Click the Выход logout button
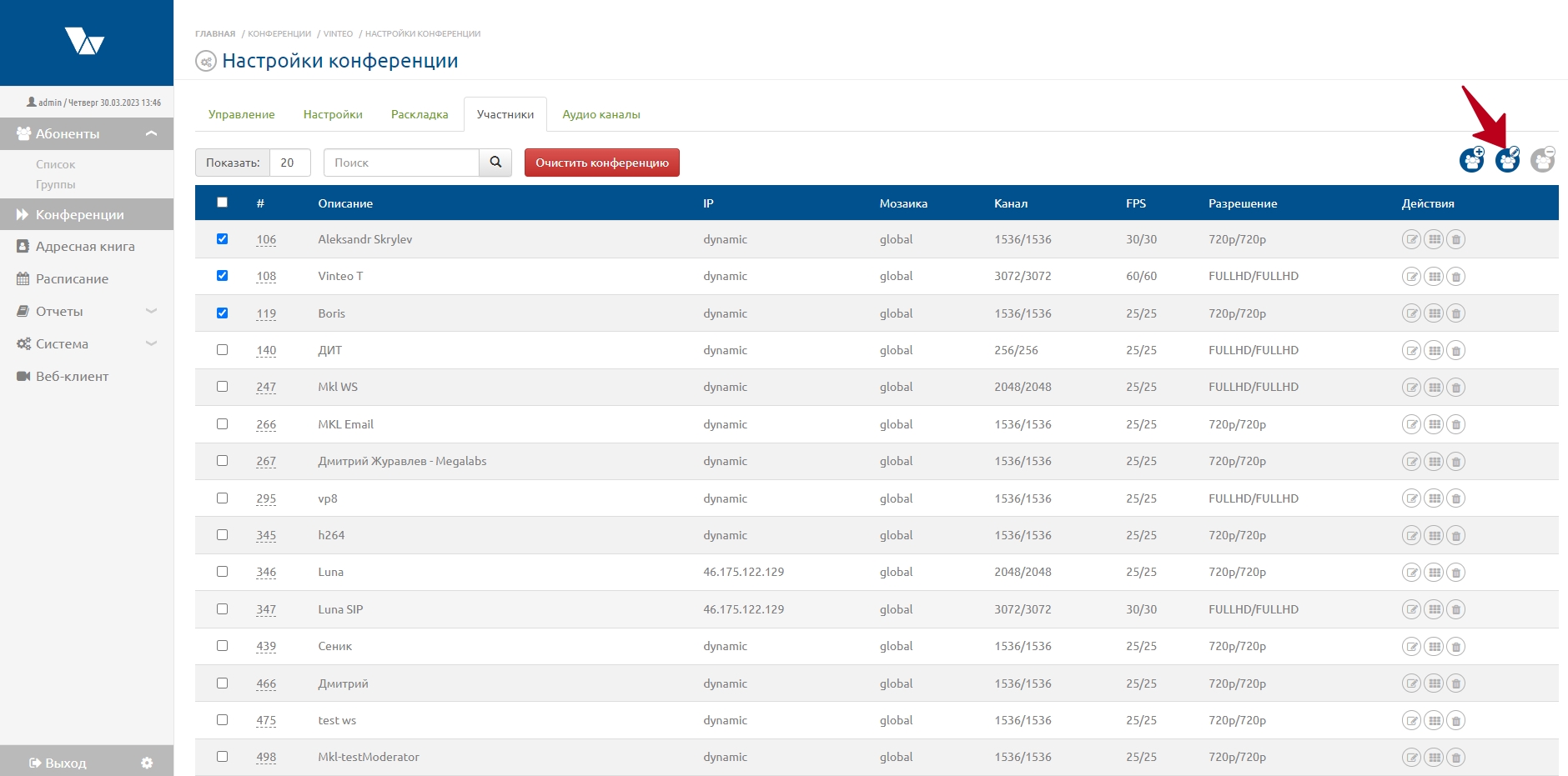 pos(58,763)
